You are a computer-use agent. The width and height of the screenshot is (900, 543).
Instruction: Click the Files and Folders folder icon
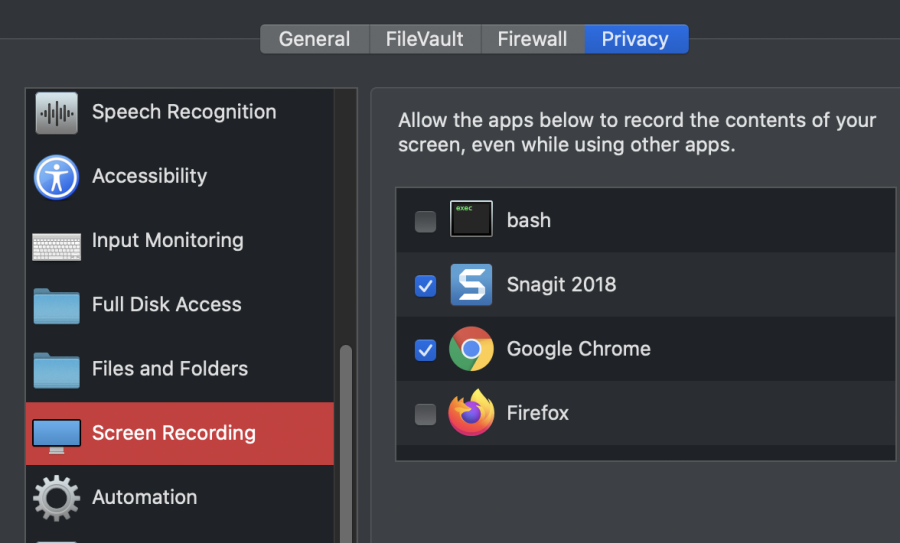pos(56,370)
